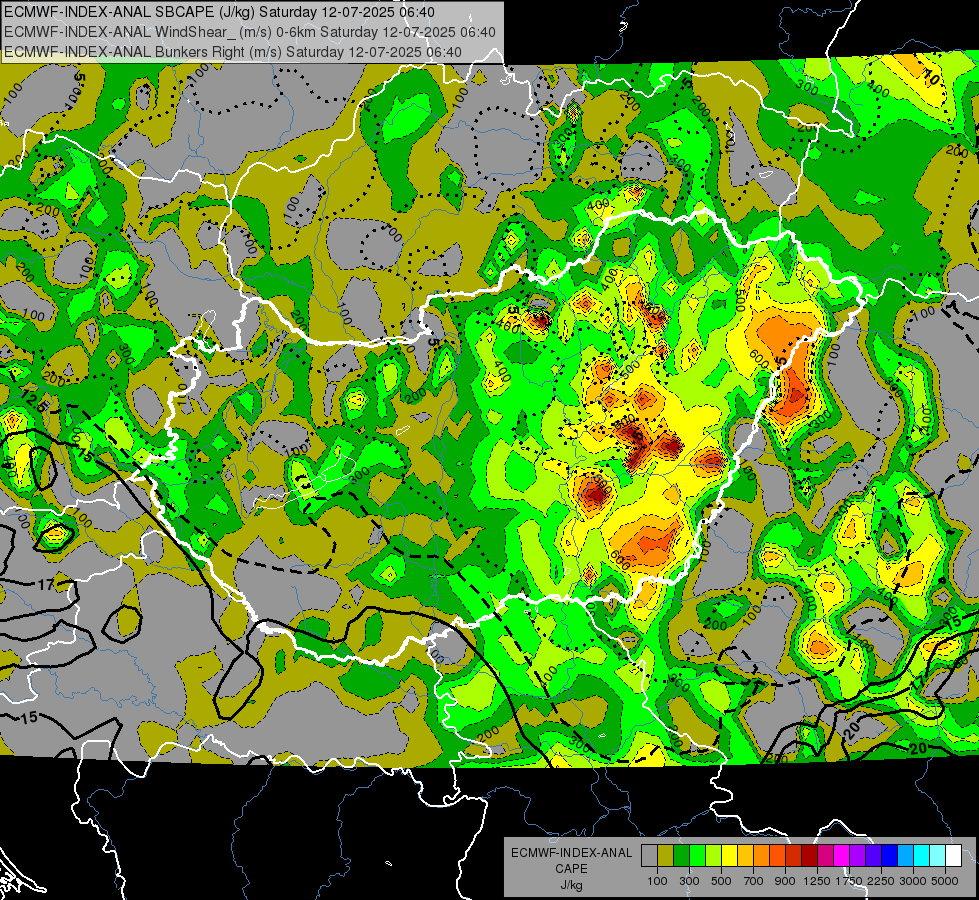
Task: Click the olive swatch in the CAPE legend
Action: tap(666, 855)
